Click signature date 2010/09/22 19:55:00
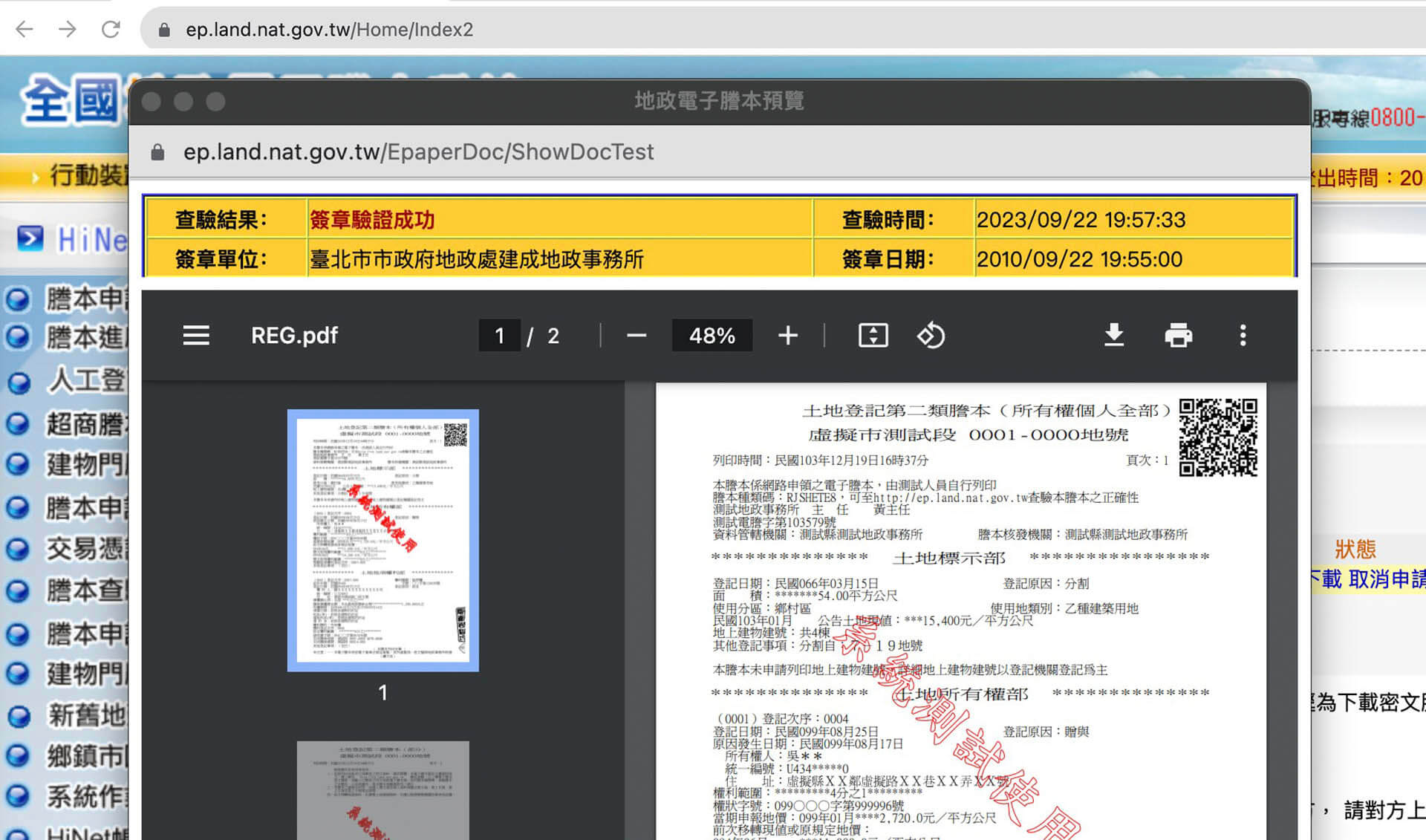This screenshot has height=840, width=1426. pos(1079,259)
